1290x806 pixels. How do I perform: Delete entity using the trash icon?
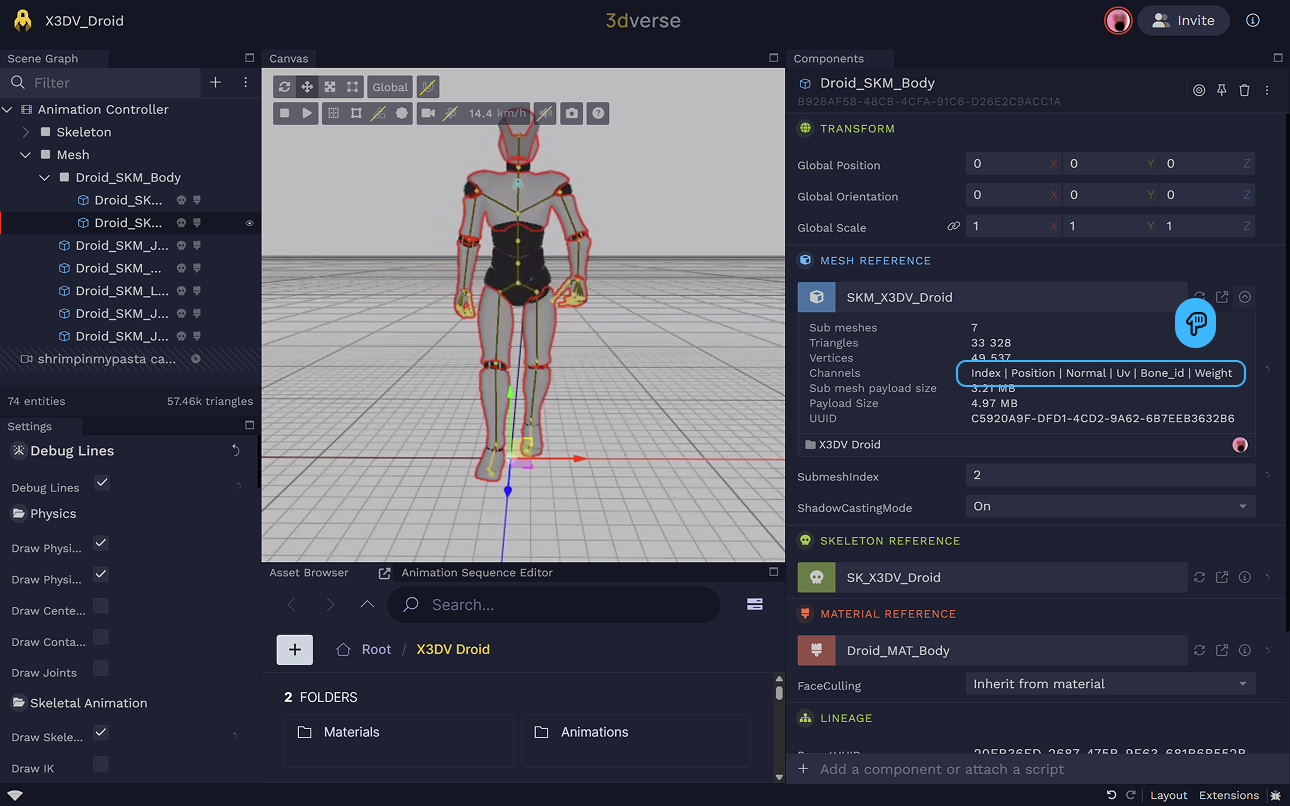1244,90
